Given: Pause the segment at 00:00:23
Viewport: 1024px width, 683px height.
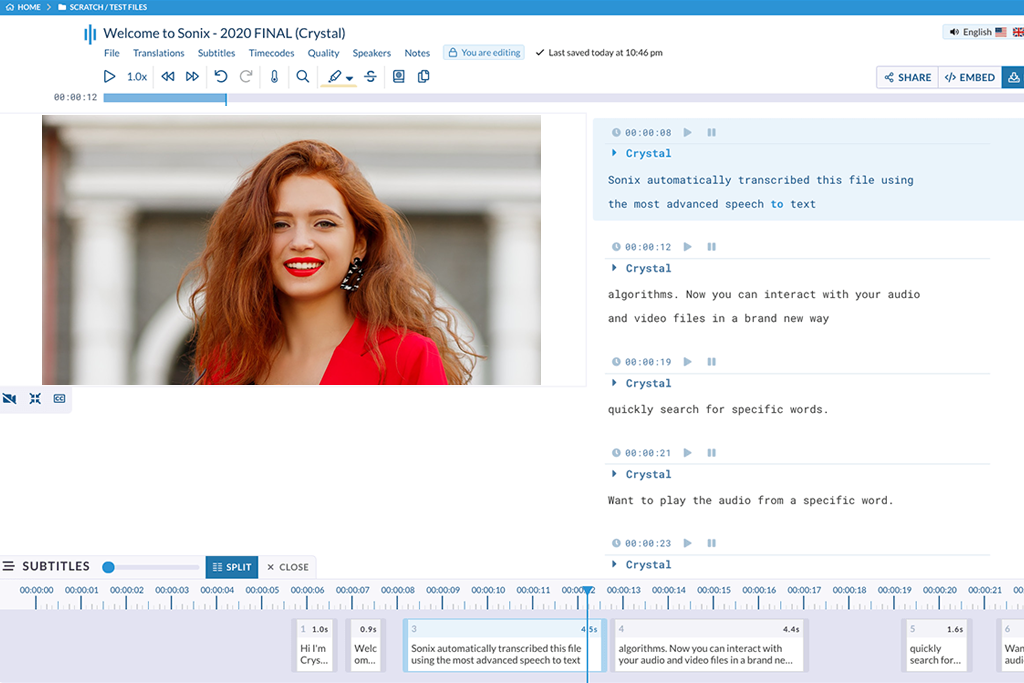Looking at the screenshot, I should click(x=711, y=543).
